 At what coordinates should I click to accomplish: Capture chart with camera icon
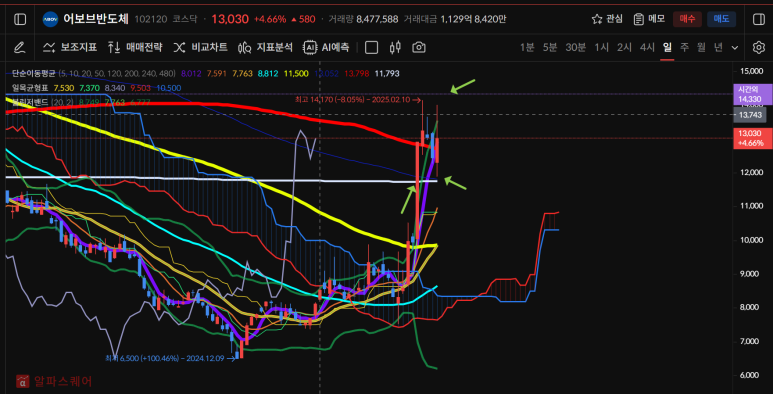click(x=419, y=47)
